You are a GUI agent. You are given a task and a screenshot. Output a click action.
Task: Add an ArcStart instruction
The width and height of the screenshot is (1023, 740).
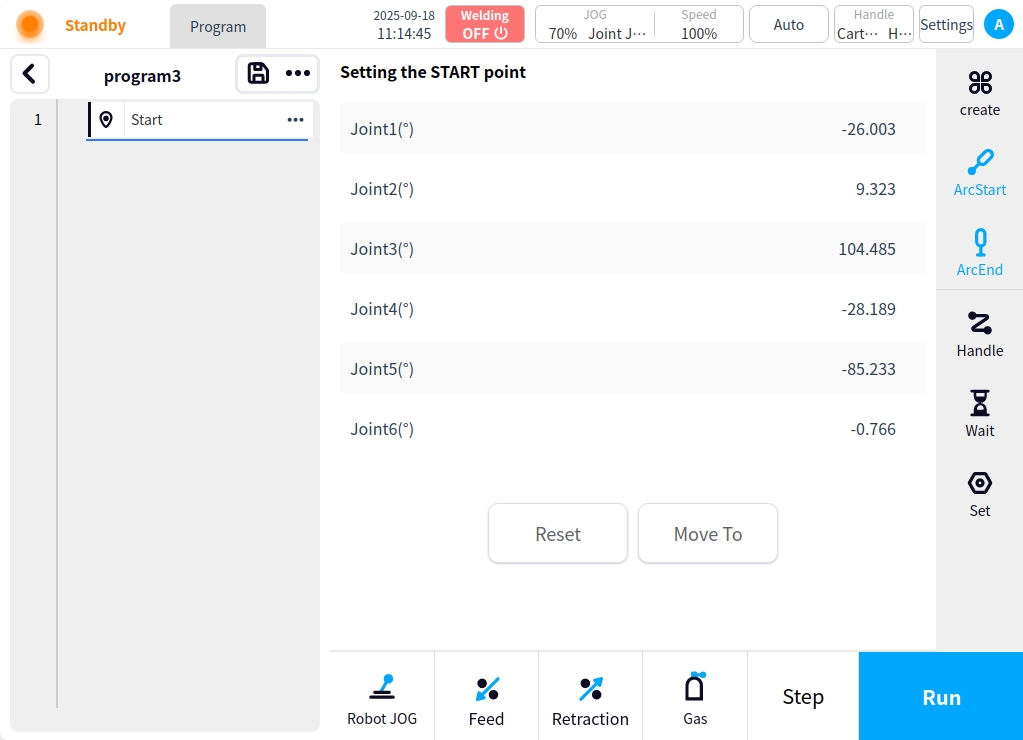979,172
